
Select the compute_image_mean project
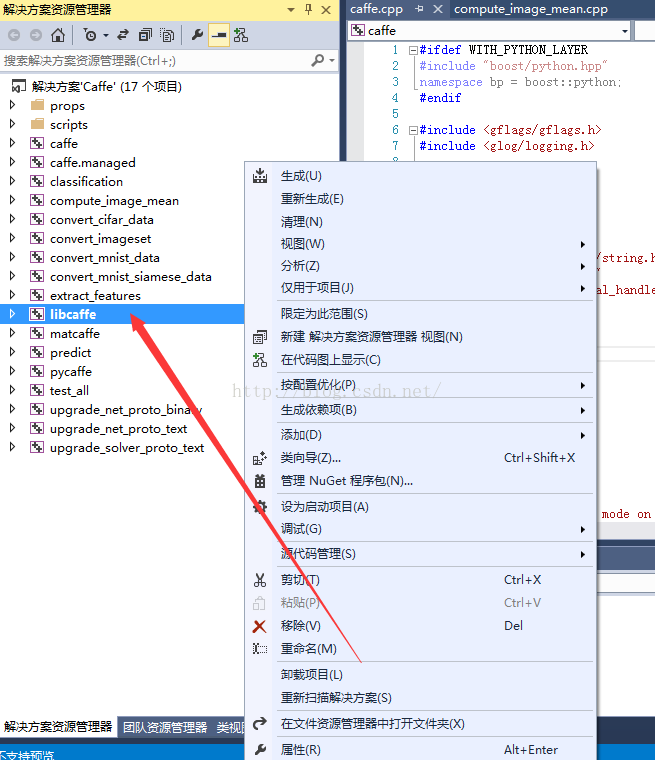tap(114, 200)
